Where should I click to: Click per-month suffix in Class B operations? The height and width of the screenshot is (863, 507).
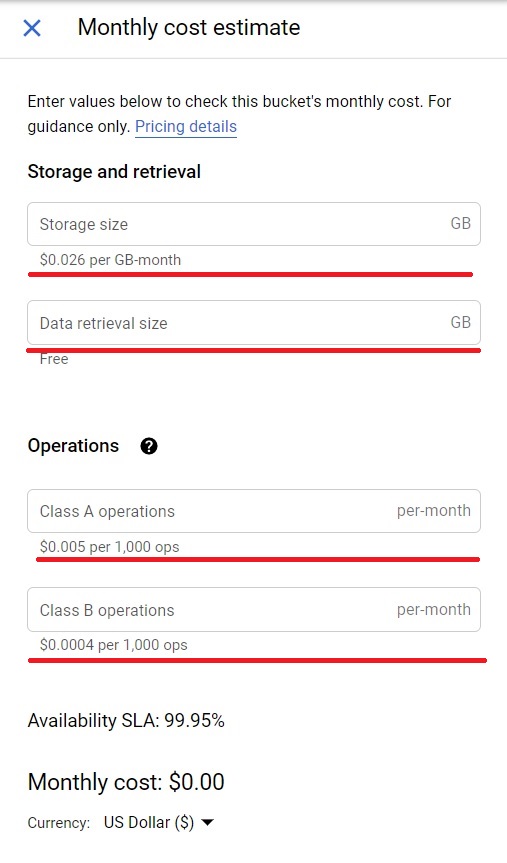tap(434, 609)
